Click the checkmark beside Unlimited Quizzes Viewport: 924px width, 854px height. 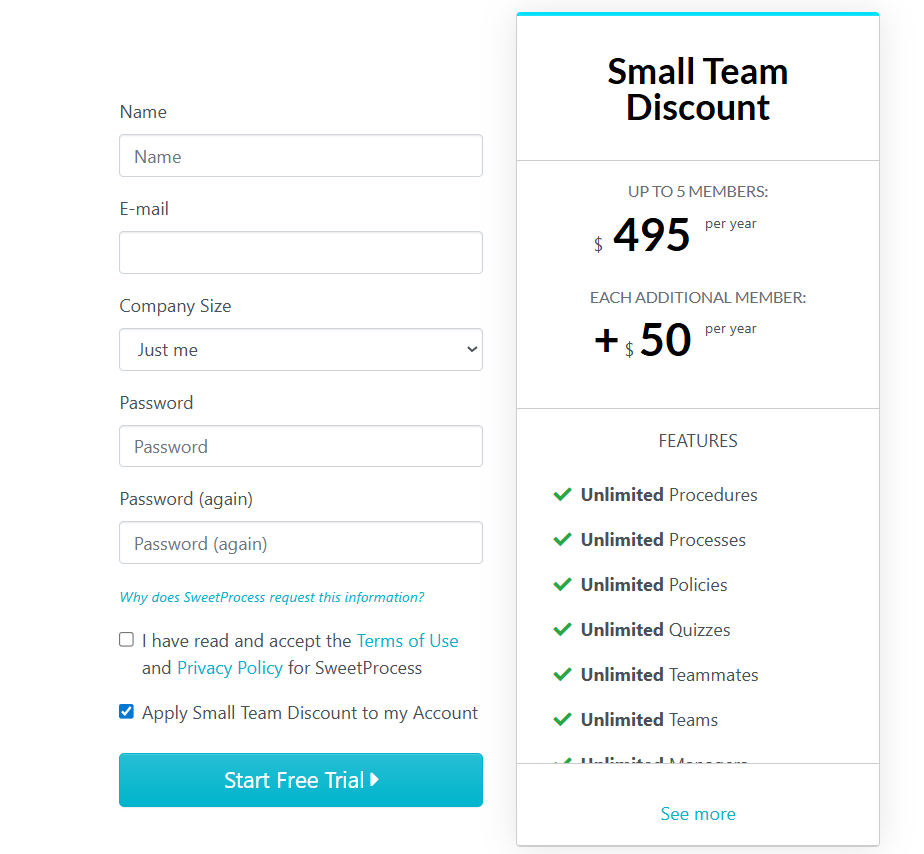[x=562, y=629]
